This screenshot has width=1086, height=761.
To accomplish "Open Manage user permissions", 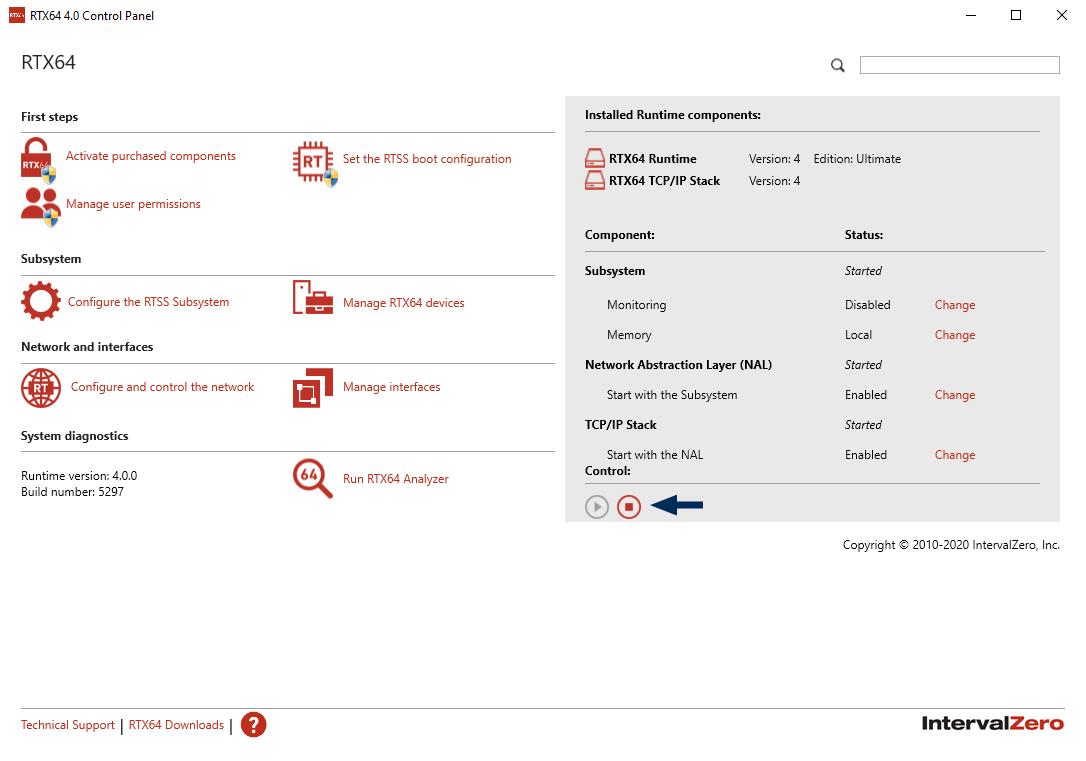I will pos(134,204).
